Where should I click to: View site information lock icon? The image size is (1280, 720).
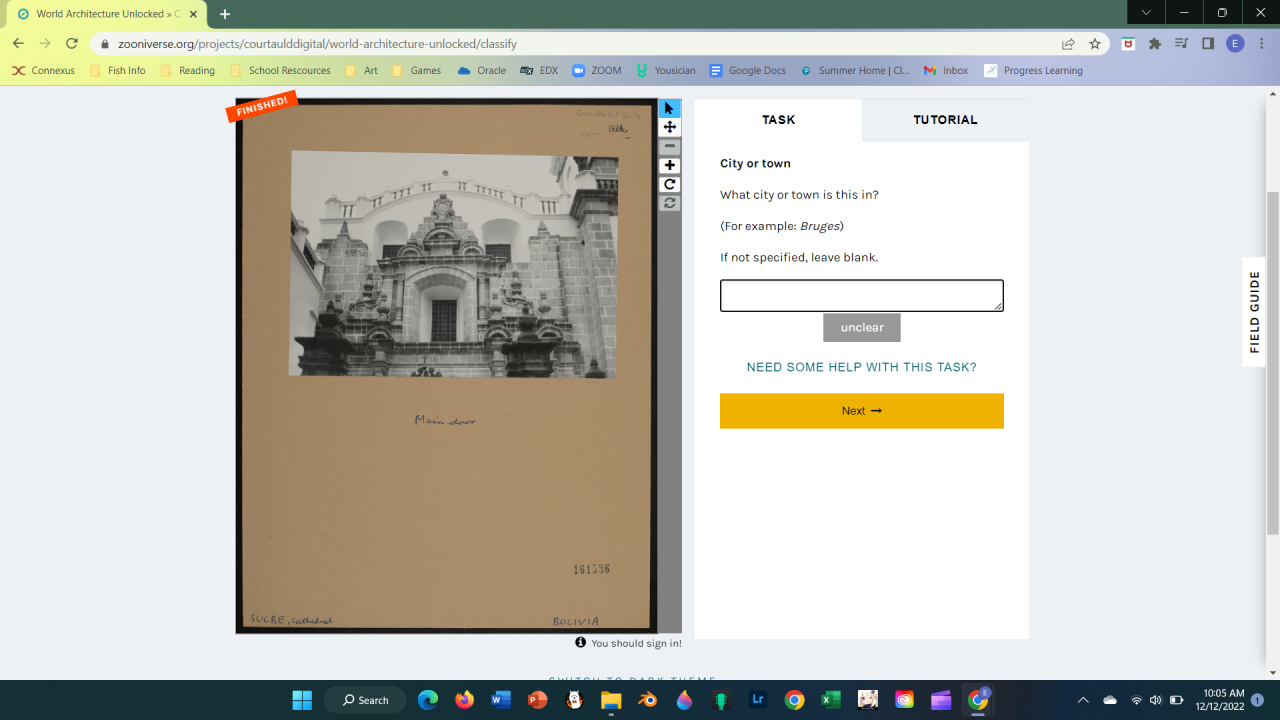[104, 44]
